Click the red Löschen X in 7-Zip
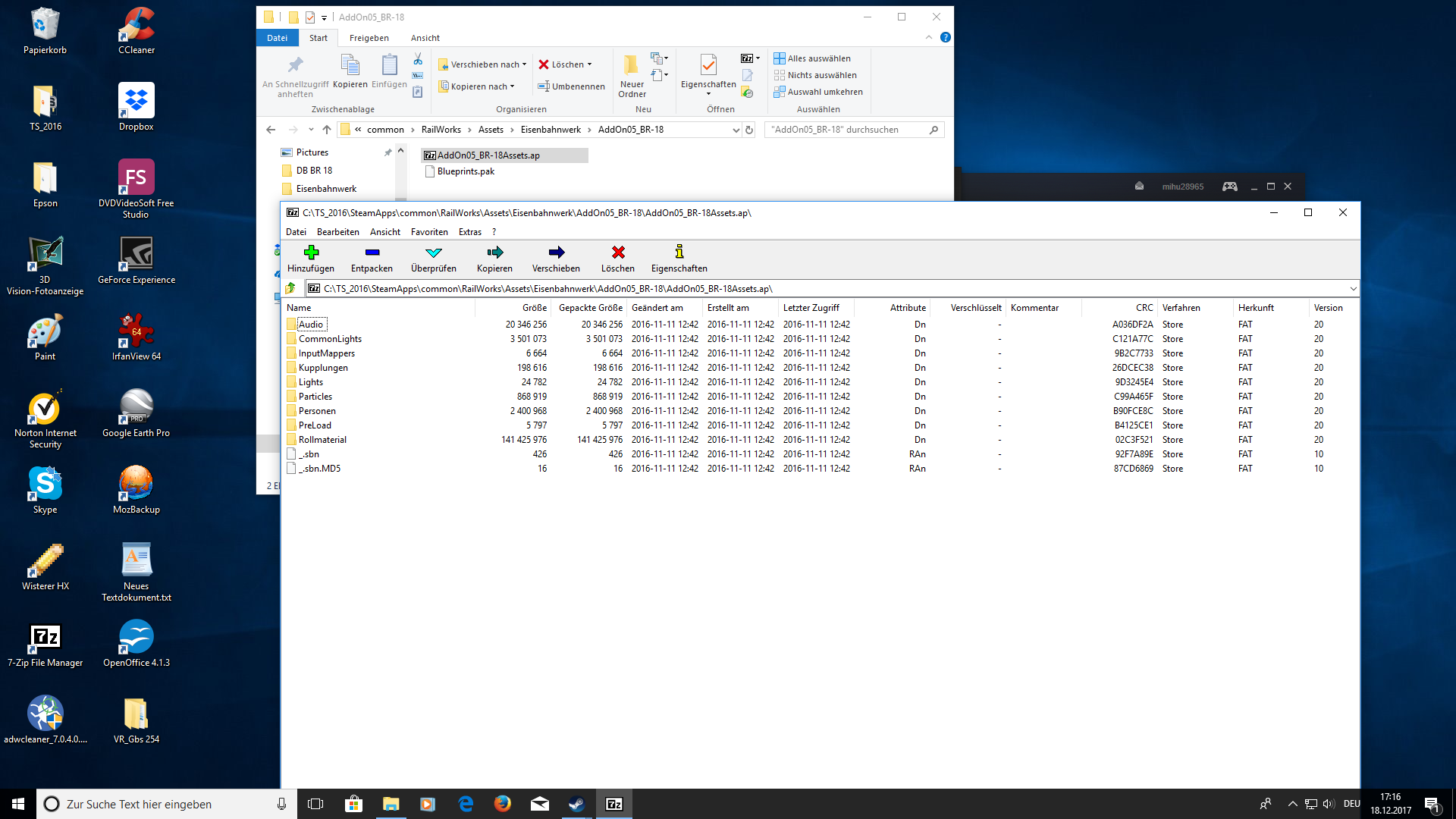 pos(618,253)
